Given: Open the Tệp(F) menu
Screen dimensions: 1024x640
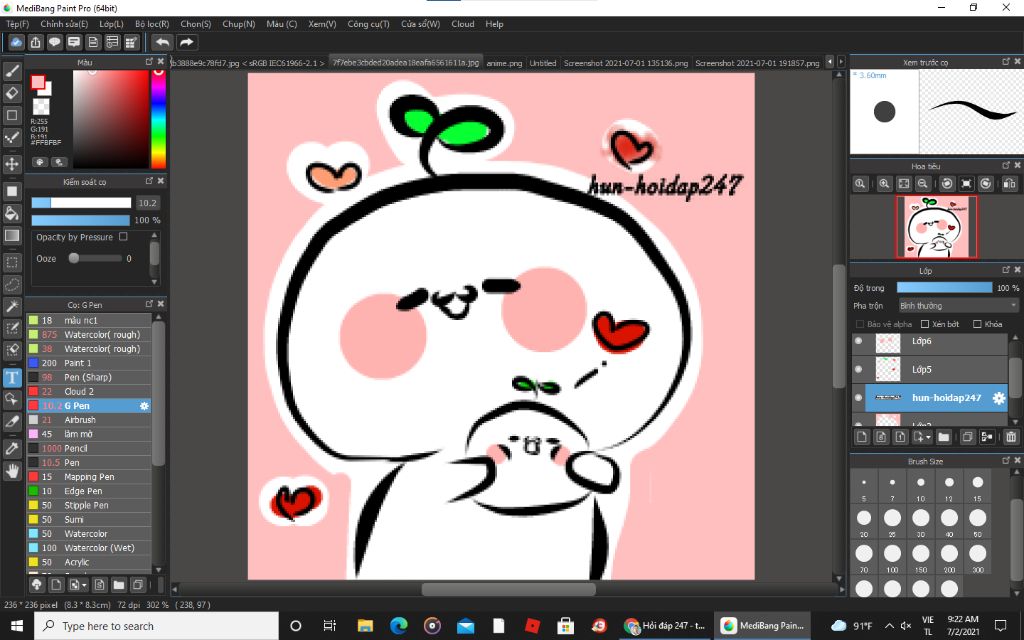Looking at the screenshot, I should click(18, 24).
